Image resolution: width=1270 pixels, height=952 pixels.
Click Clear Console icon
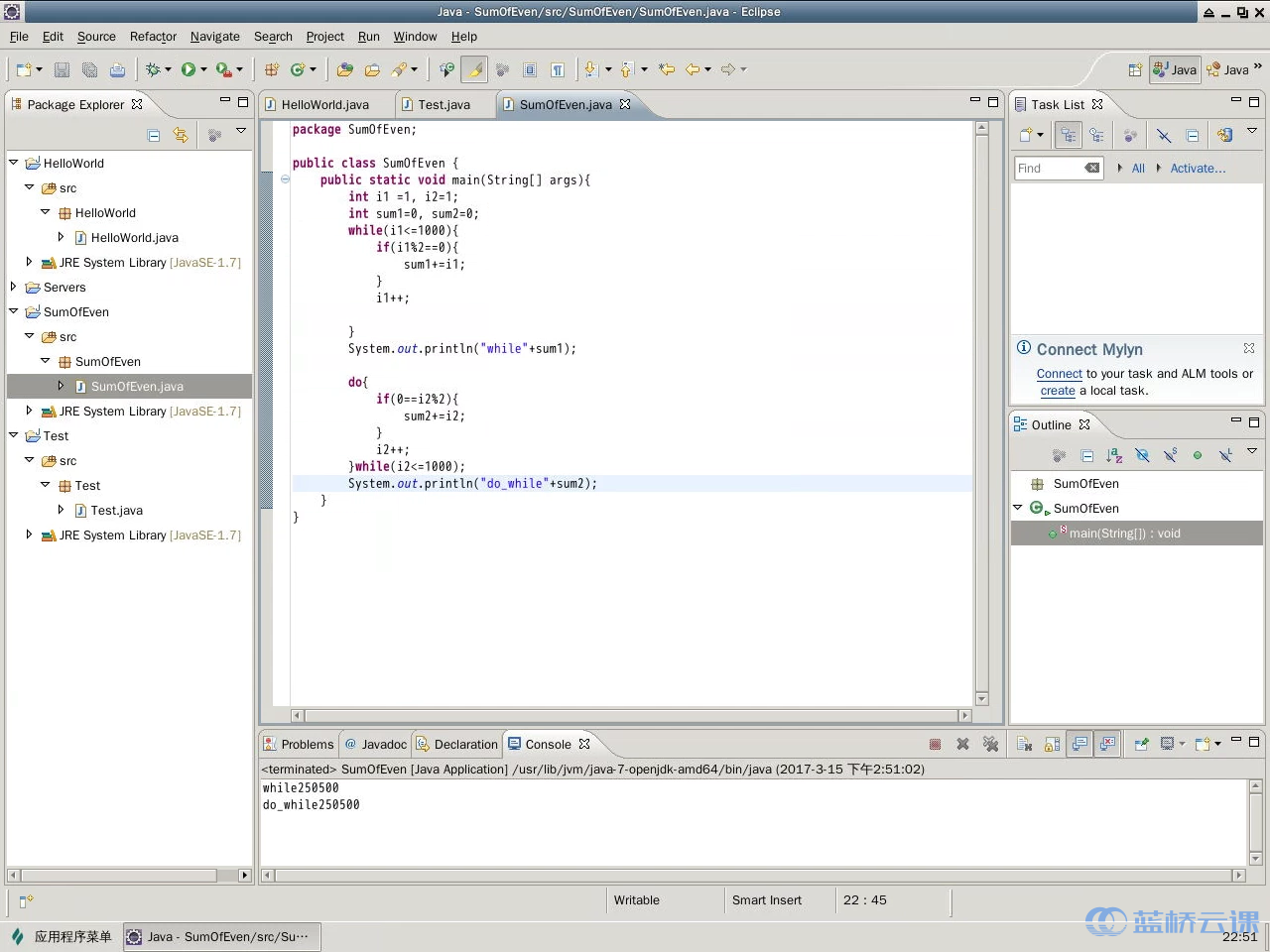(x=1025, y=744)
